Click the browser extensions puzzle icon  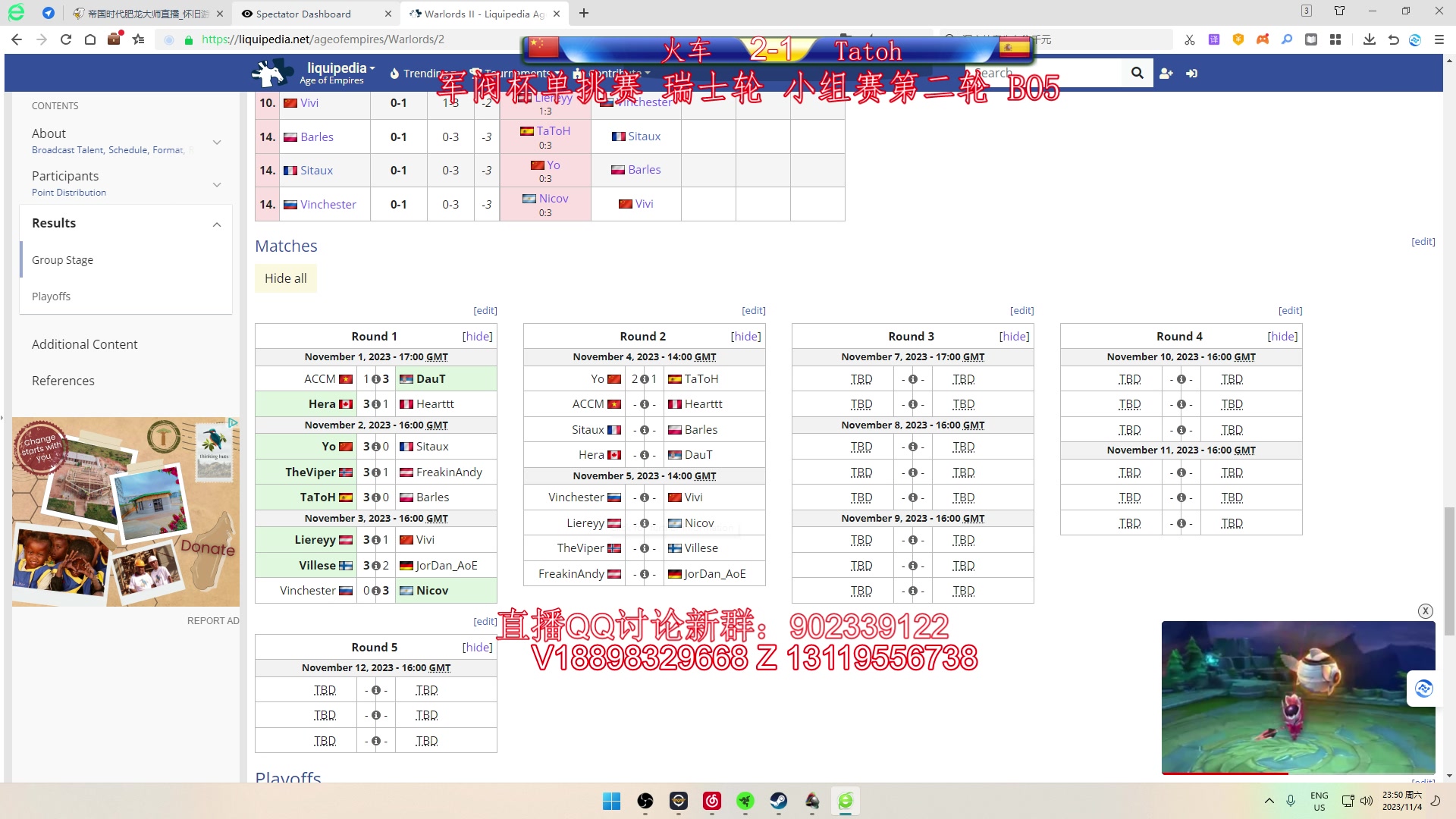1336,39
